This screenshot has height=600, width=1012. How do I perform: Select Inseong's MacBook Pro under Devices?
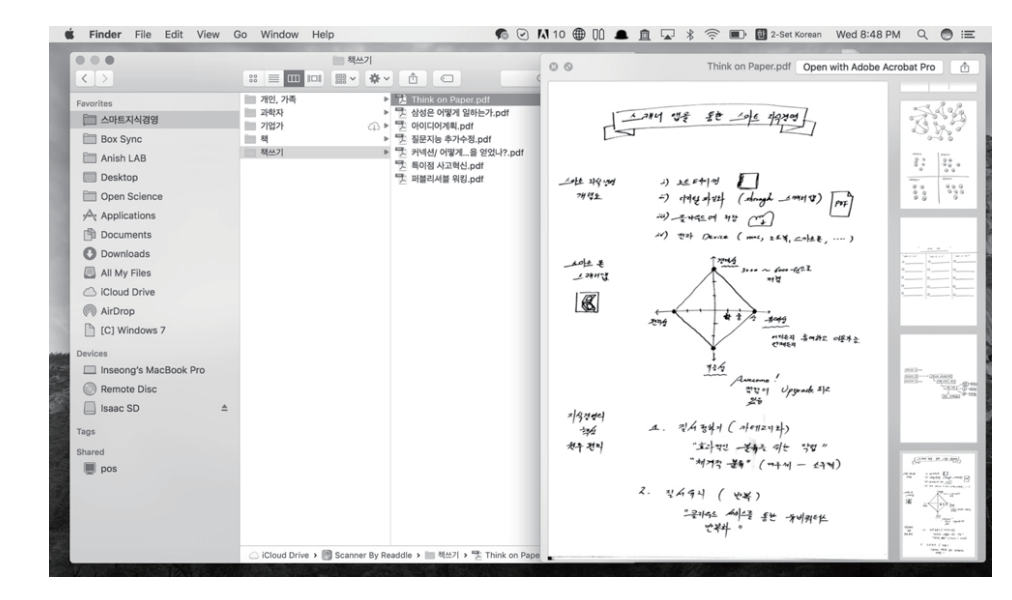154,370
